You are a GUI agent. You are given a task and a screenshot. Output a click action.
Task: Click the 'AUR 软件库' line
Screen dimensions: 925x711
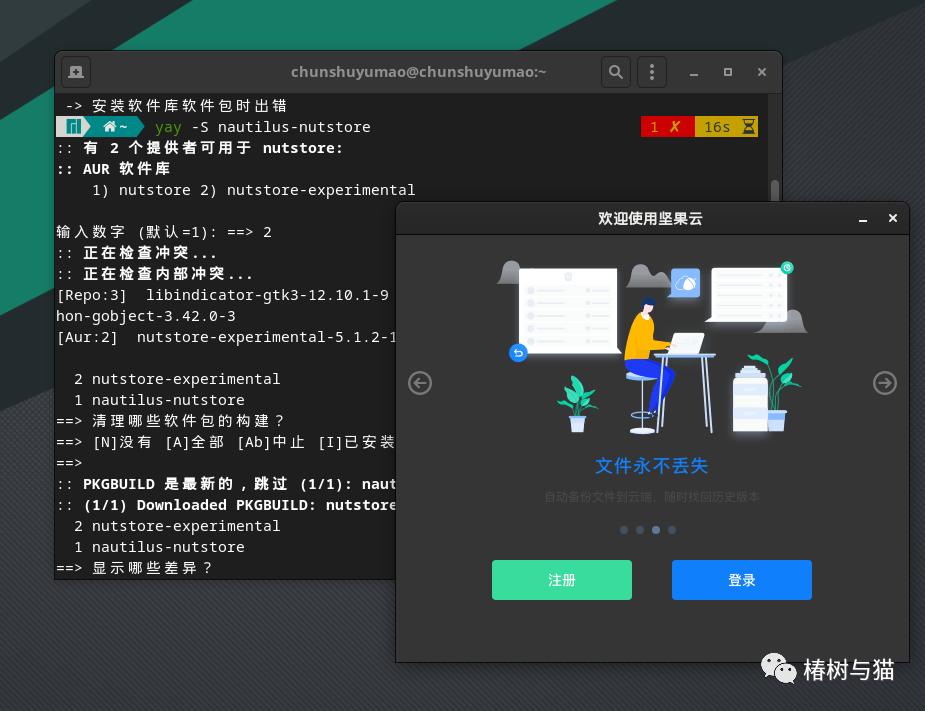114,169
